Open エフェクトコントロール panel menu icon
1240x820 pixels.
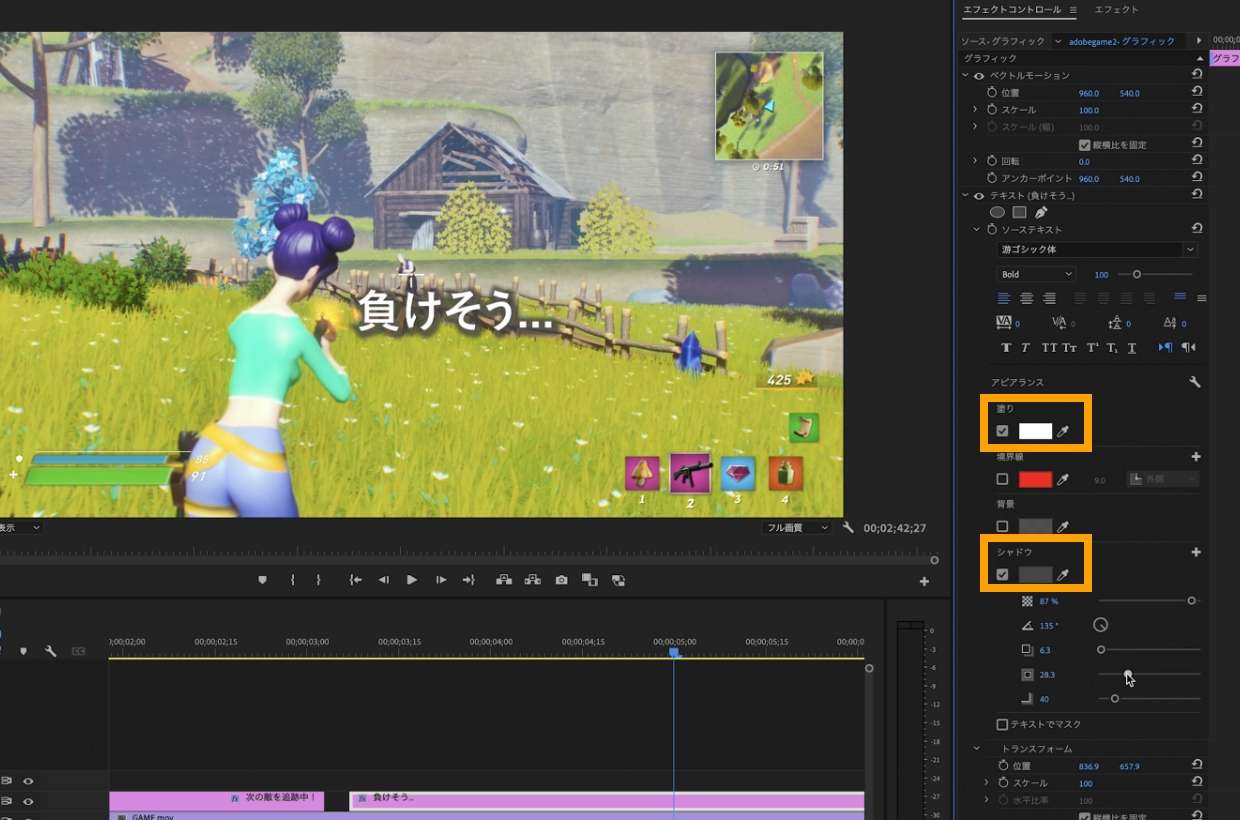click(x=1073, y=10)
